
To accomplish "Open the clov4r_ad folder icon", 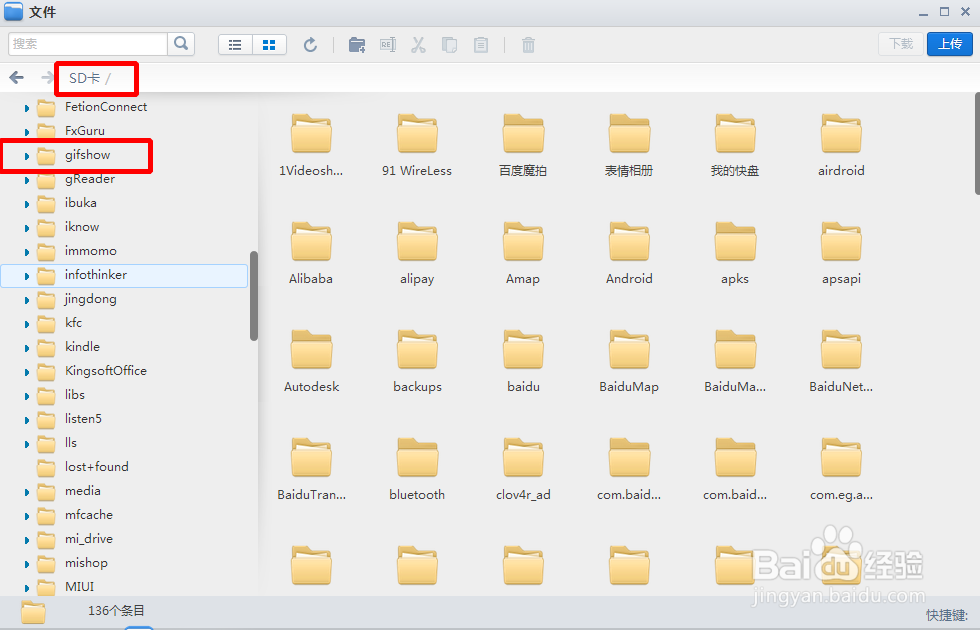I will click(523, 458).
